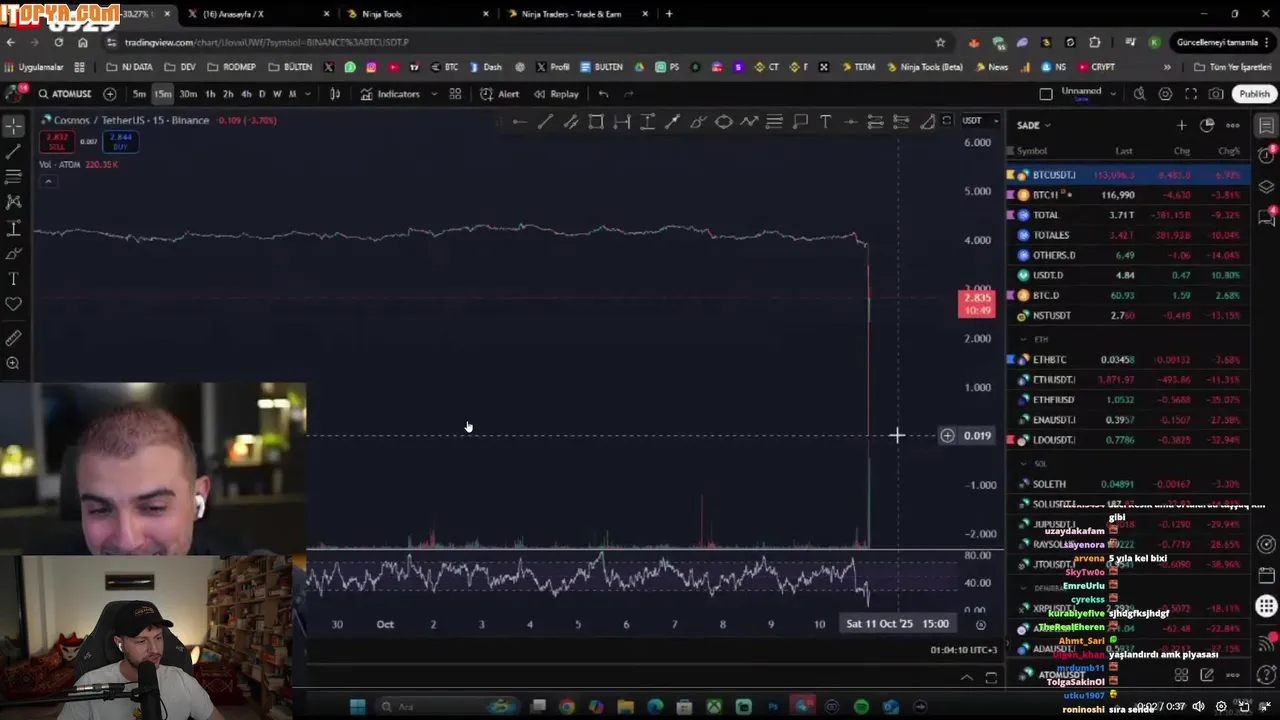Select ellipse tool in favorites drawing toolbar

pos(723,122)
